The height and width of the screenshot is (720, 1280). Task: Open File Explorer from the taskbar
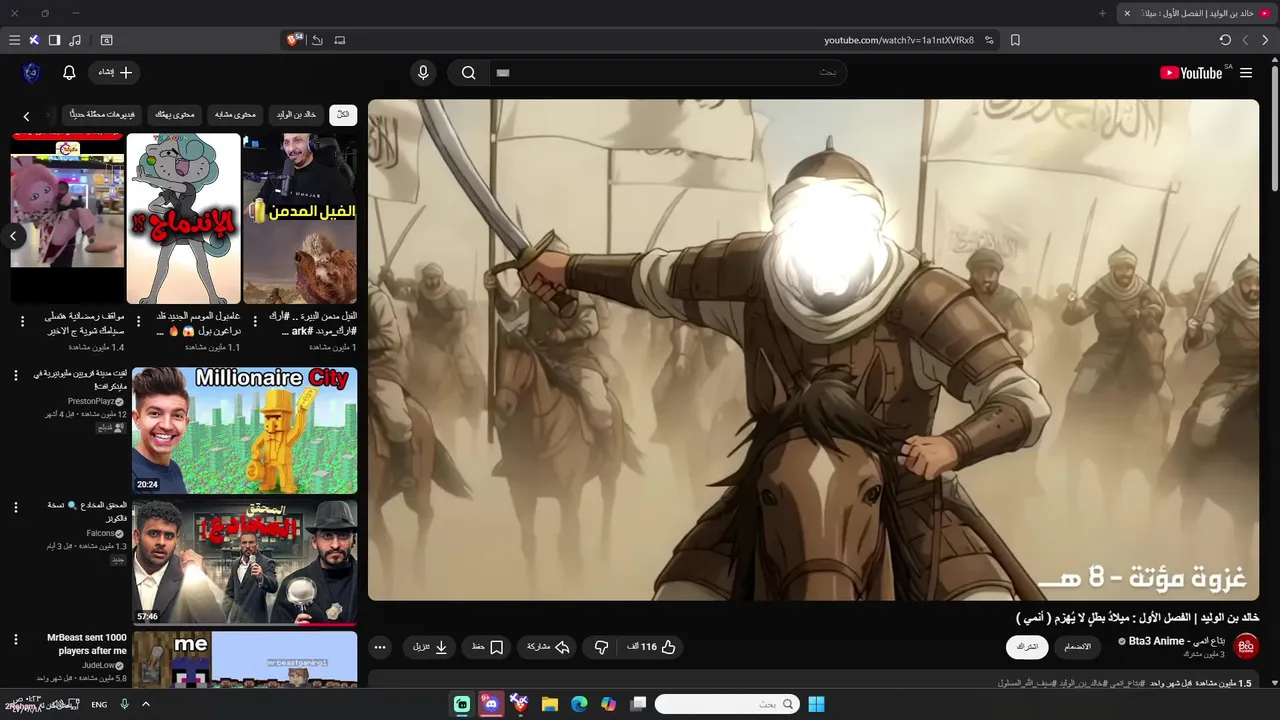pyautogui.click(x=549, y=704)
